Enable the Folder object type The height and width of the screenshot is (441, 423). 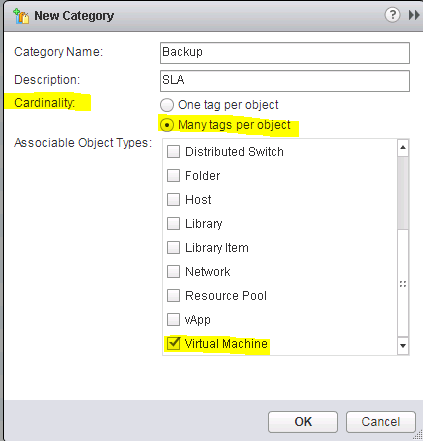click(173, 175)
